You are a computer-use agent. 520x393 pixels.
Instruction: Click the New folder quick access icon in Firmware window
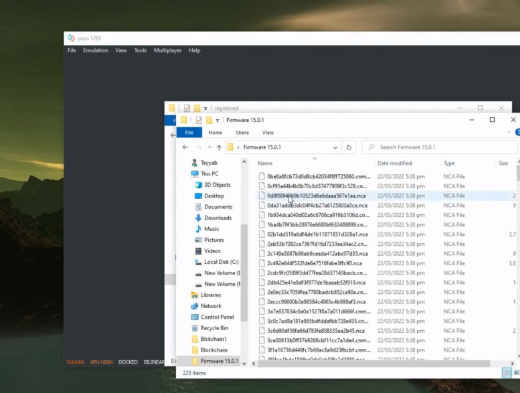[209, 120]
